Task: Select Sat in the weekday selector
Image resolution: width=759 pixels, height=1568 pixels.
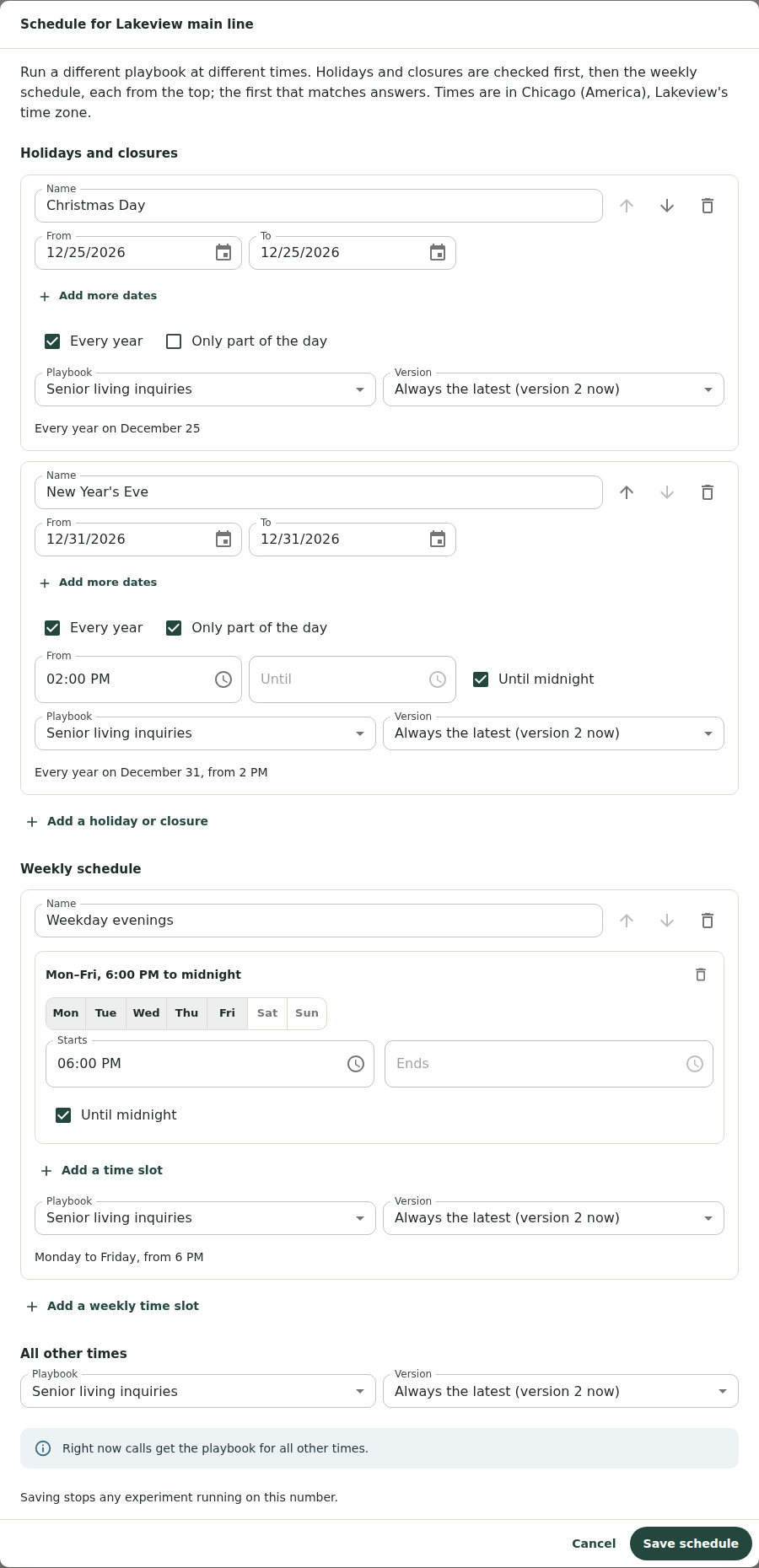Action: point(267,1013)
